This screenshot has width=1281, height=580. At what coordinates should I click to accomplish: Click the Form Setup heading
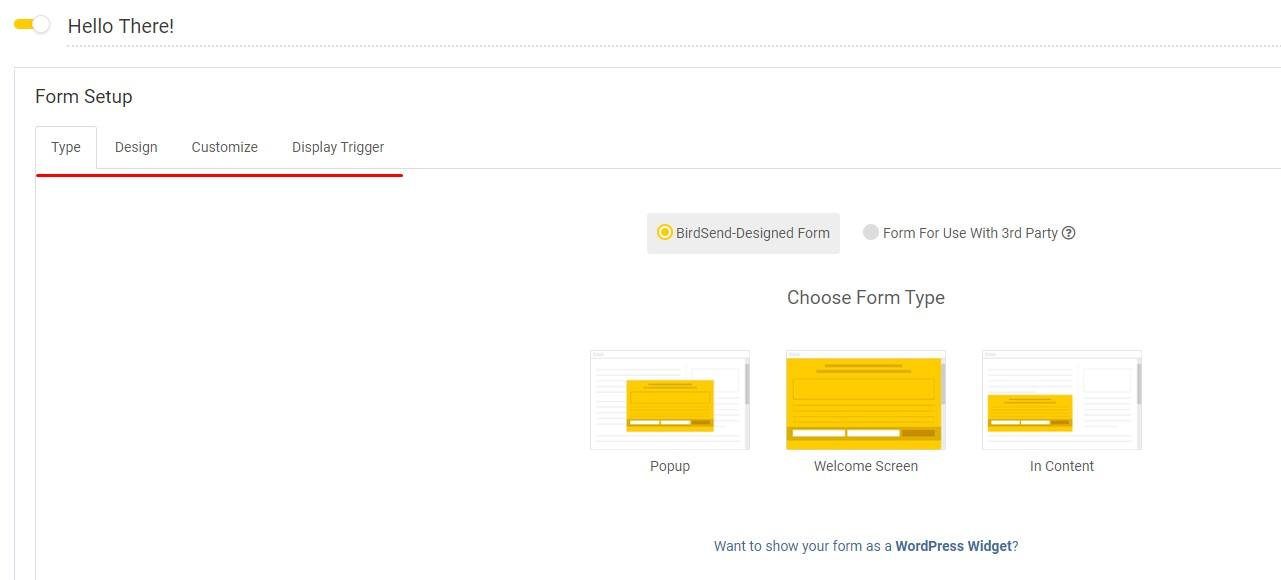point(84,97)
